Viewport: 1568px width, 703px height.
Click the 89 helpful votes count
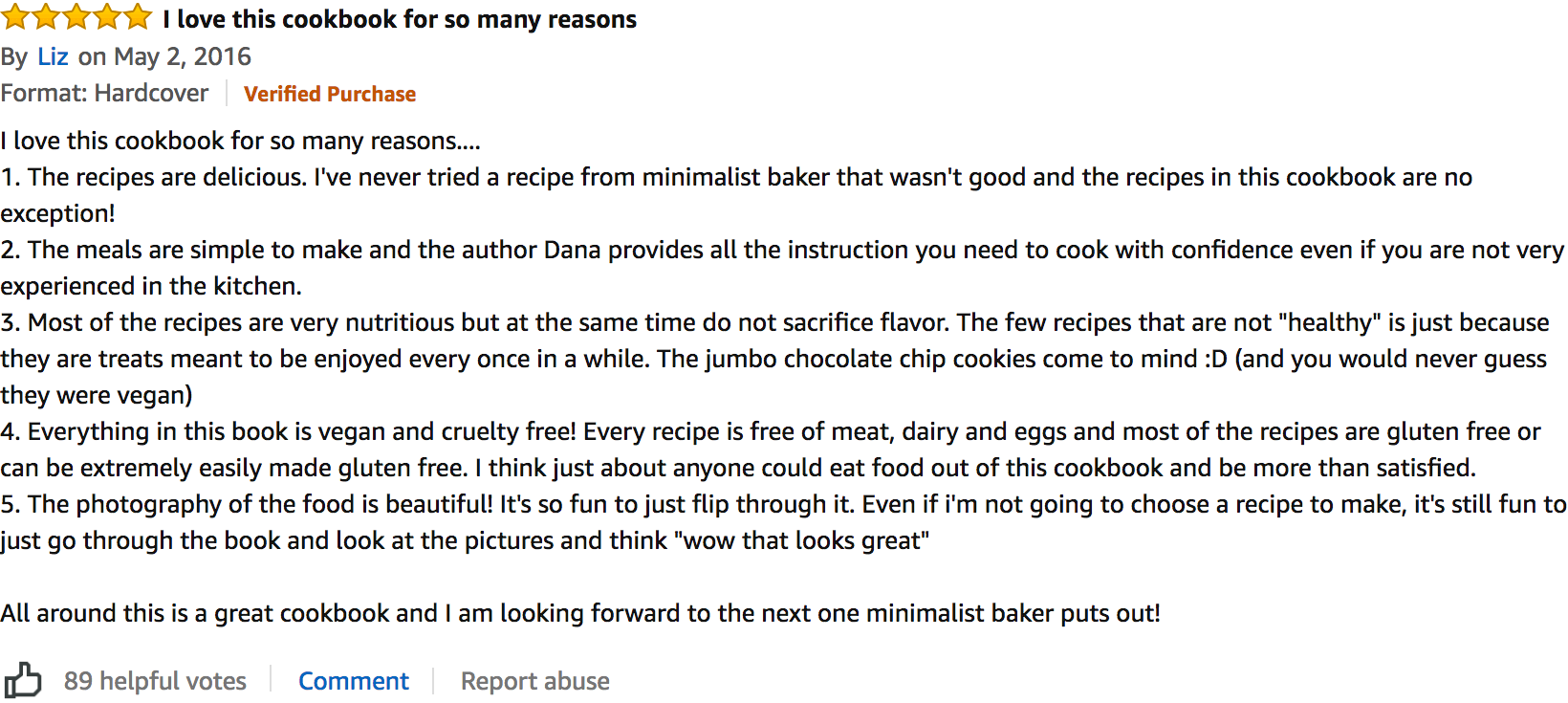[155, 680]
